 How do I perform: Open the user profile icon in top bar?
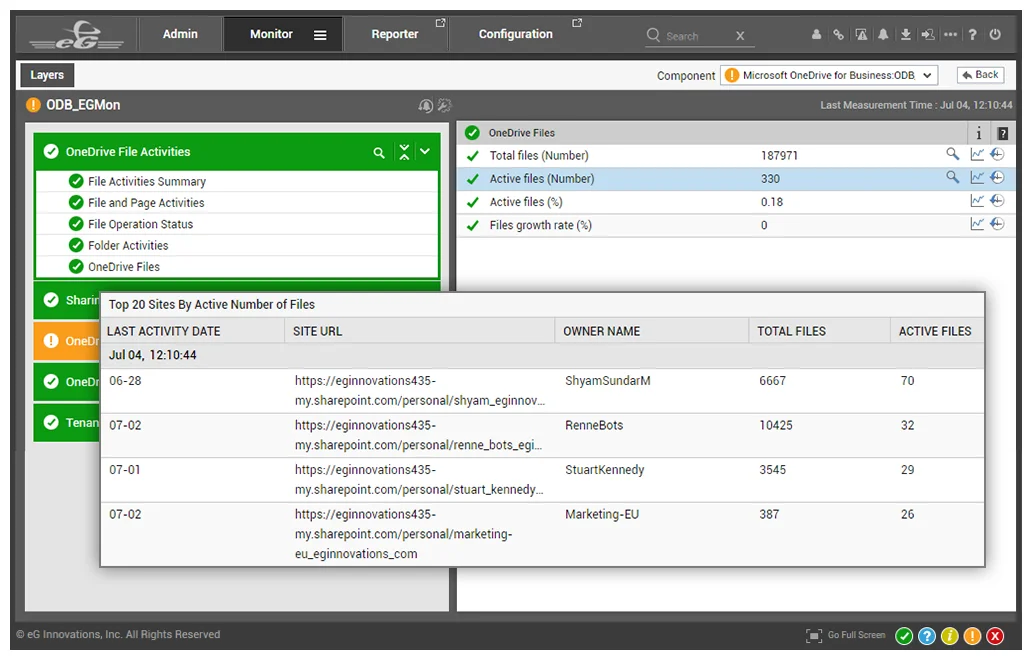(816, 34)
